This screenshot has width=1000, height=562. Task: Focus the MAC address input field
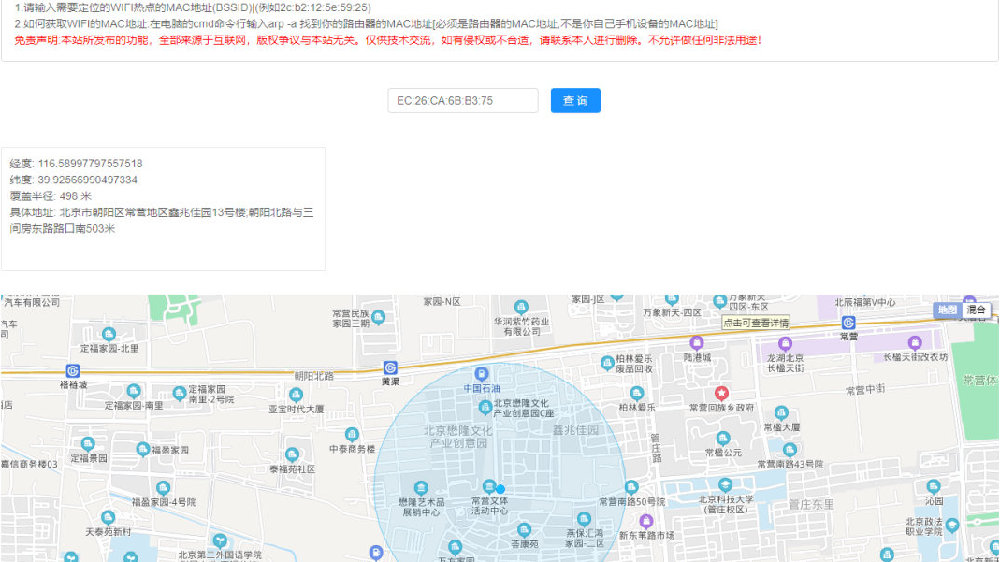462,101
